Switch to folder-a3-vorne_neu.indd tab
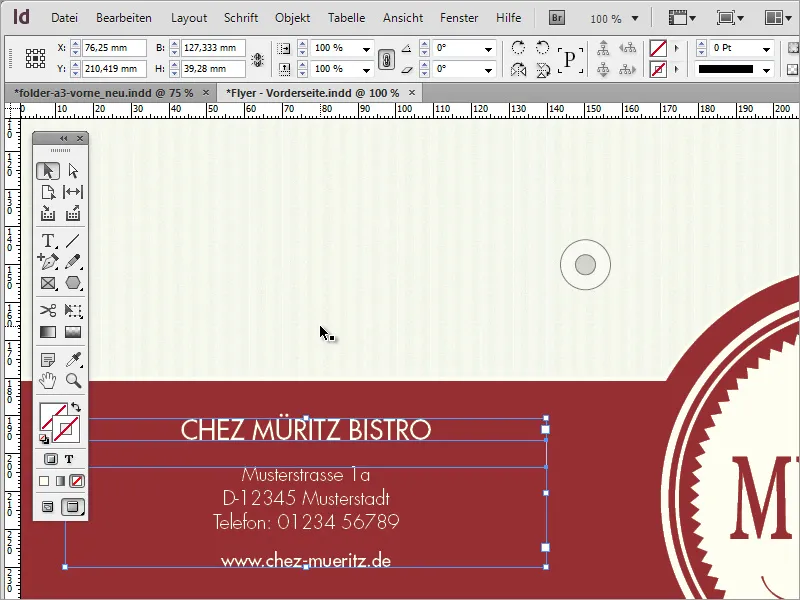800x600 pixels. pyautogui.click(x=104, y=93)
